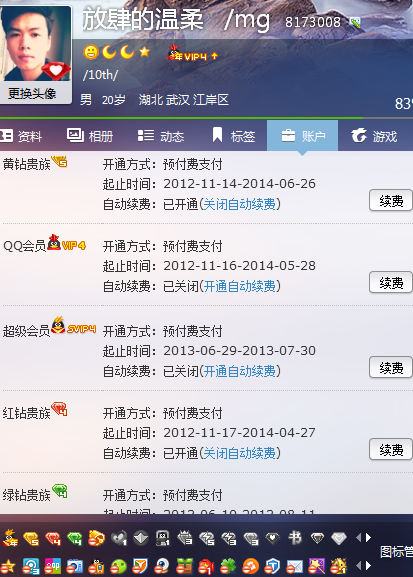Click 续费 button for 黄钻贵族
The width and height of the screenshot is (413, 577).
[x=391, y=201]
